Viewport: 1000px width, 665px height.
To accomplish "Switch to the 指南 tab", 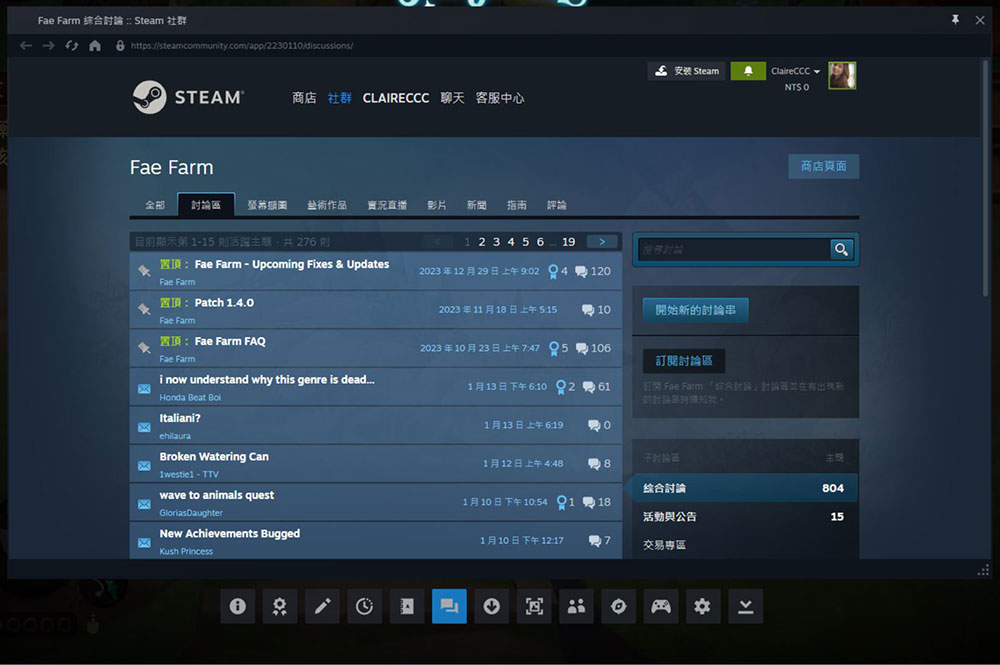I will (517, 205).
